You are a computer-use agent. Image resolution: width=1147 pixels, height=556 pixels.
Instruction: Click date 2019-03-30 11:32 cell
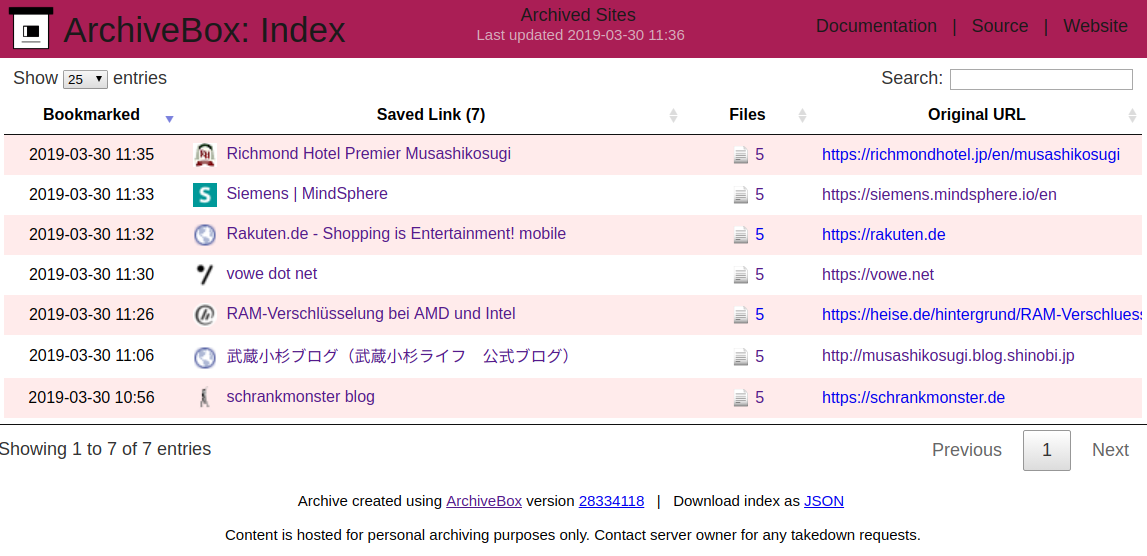coord(91,235)
